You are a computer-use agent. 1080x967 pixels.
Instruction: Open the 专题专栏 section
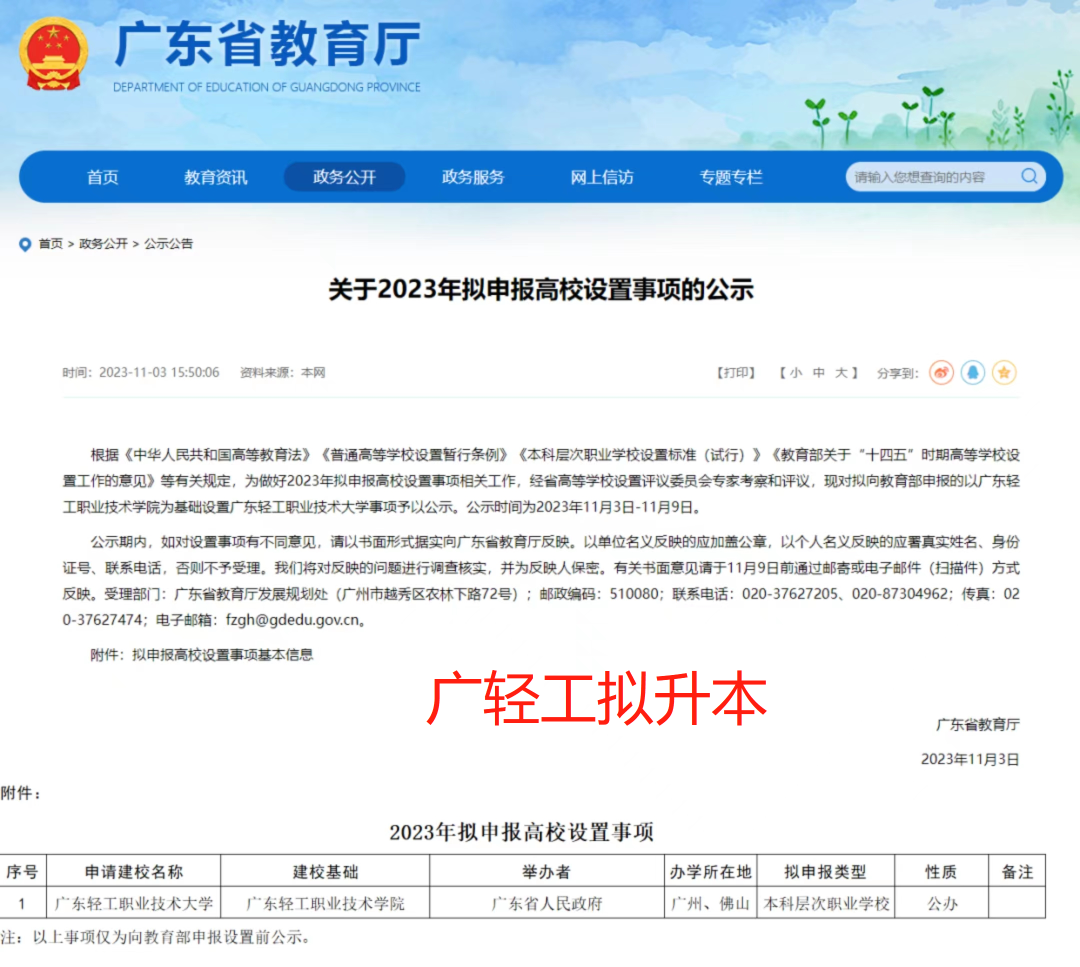[x=729, y=176]
